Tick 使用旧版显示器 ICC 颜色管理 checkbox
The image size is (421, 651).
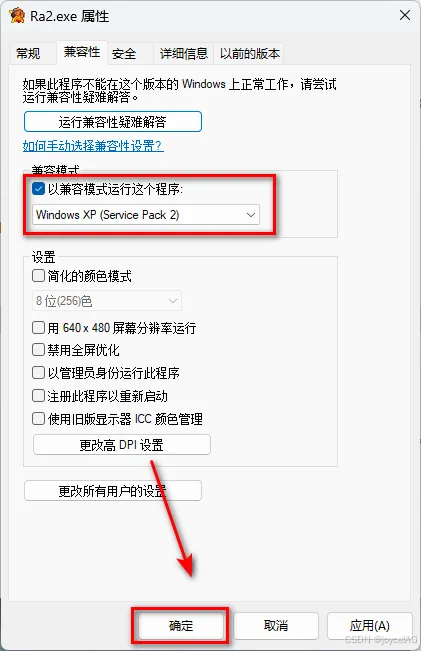coord(38,418)
